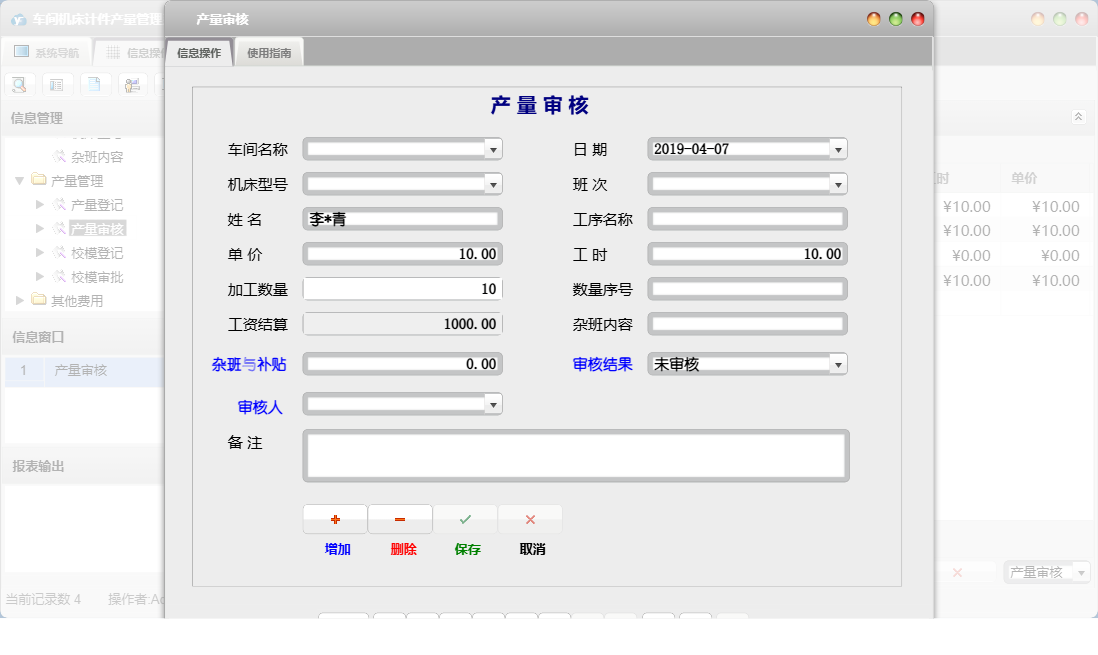Click the minus icon to delete record
The width and height of the screenshot is (1098, 655).
point(399,519)
